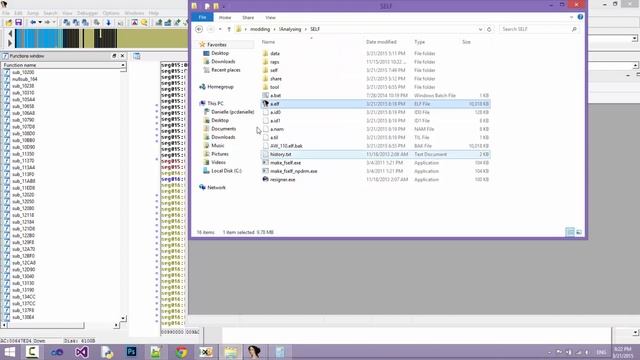This screenshot has height=360, width=640.
Task: Refresh the Explorer folder view
Action: point(489,29)
